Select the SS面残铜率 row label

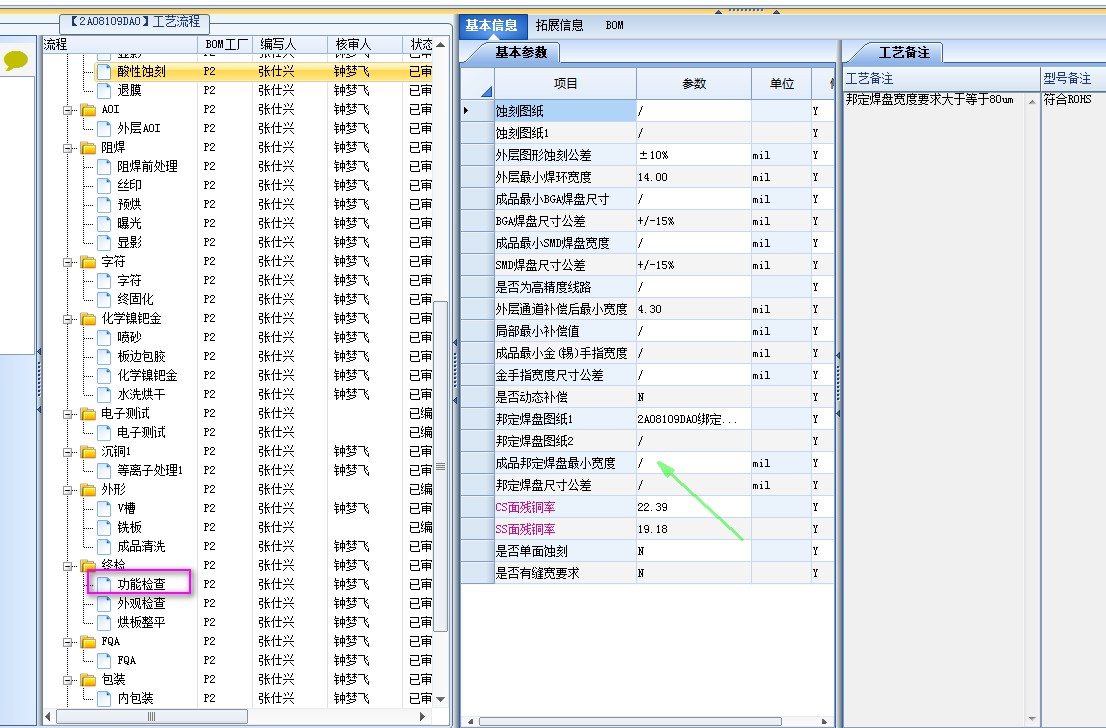525,529
